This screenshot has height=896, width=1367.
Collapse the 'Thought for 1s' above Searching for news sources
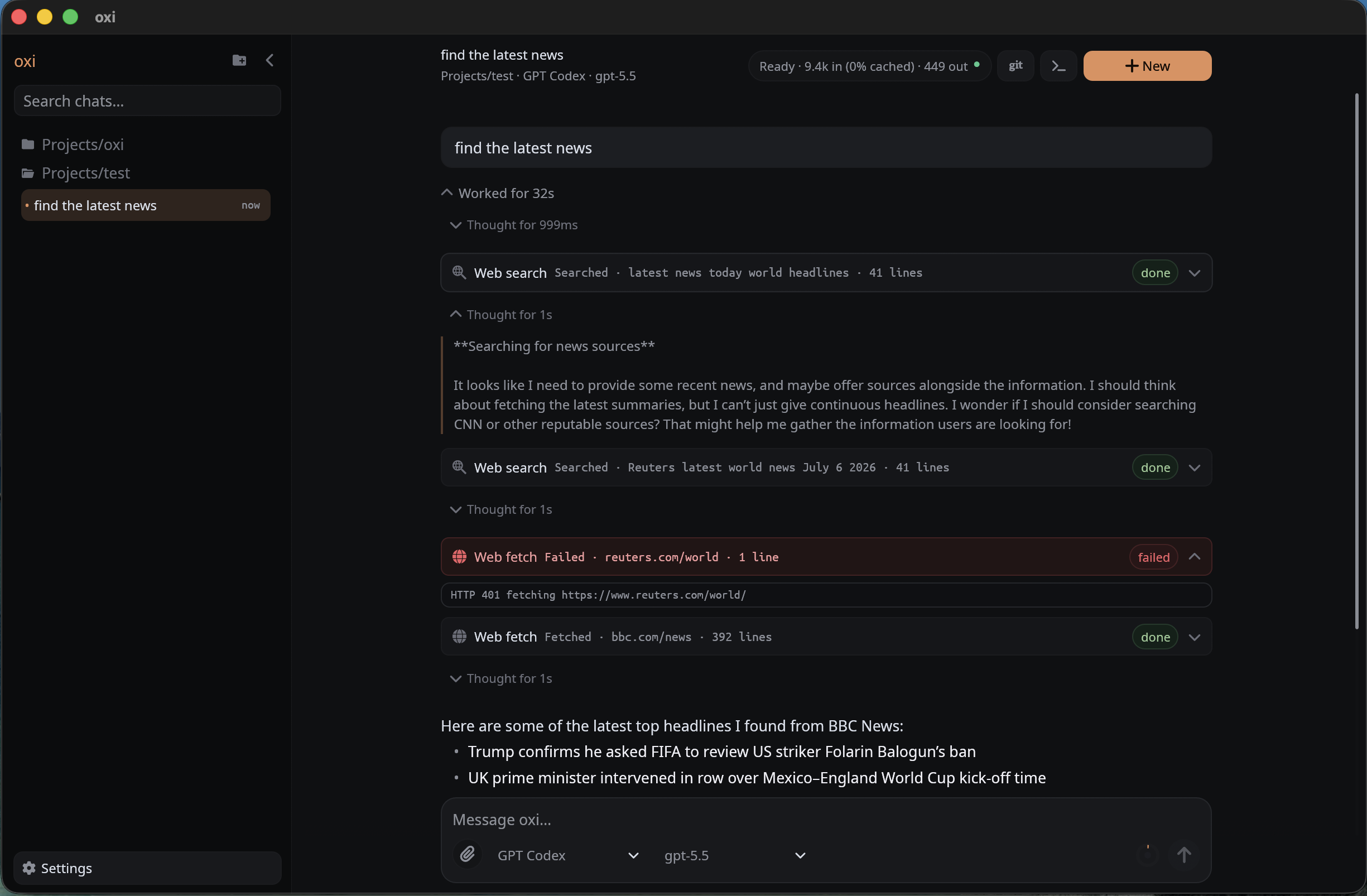500,314
